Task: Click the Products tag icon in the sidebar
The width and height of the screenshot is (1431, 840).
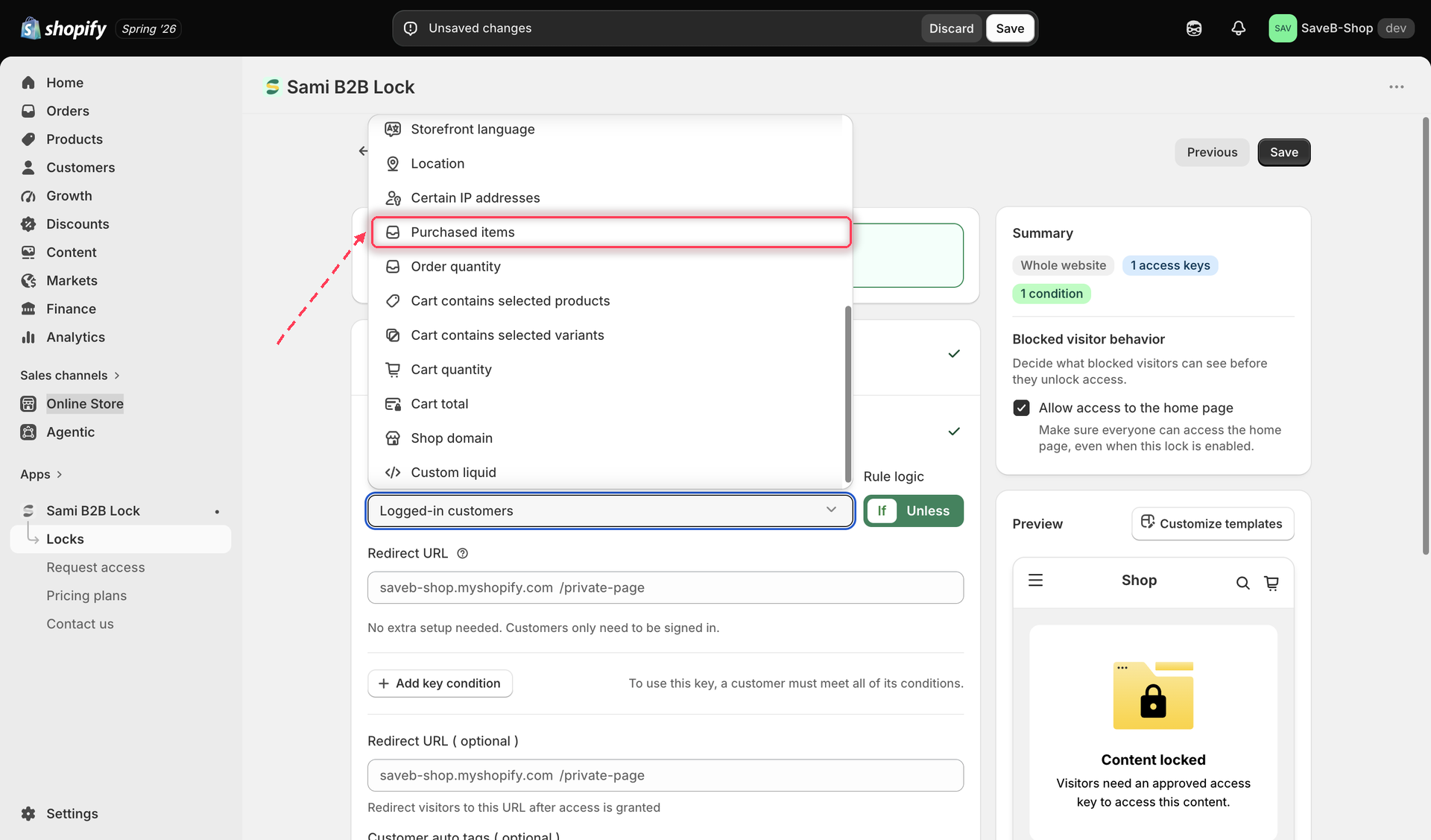Action: pos(28,139)
